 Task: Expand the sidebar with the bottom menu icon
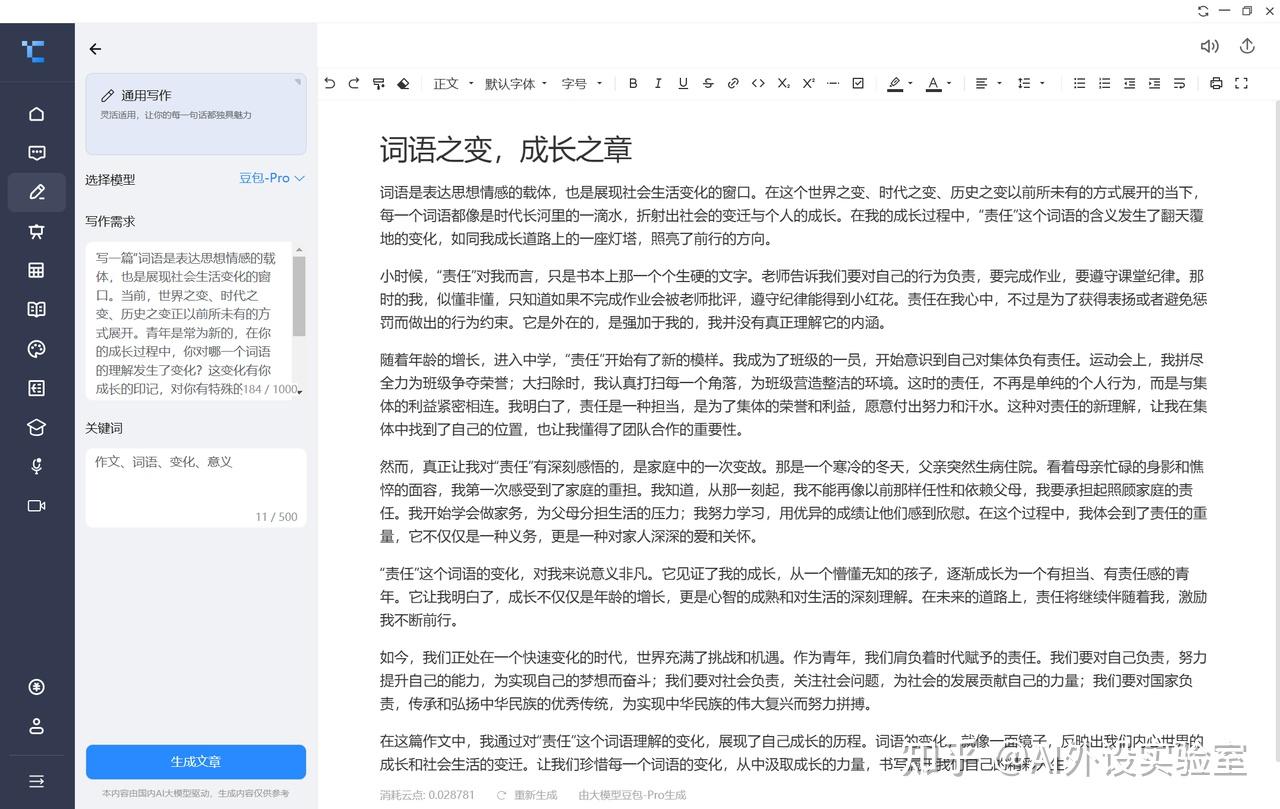pyautogui.click(x=37, y=781)
